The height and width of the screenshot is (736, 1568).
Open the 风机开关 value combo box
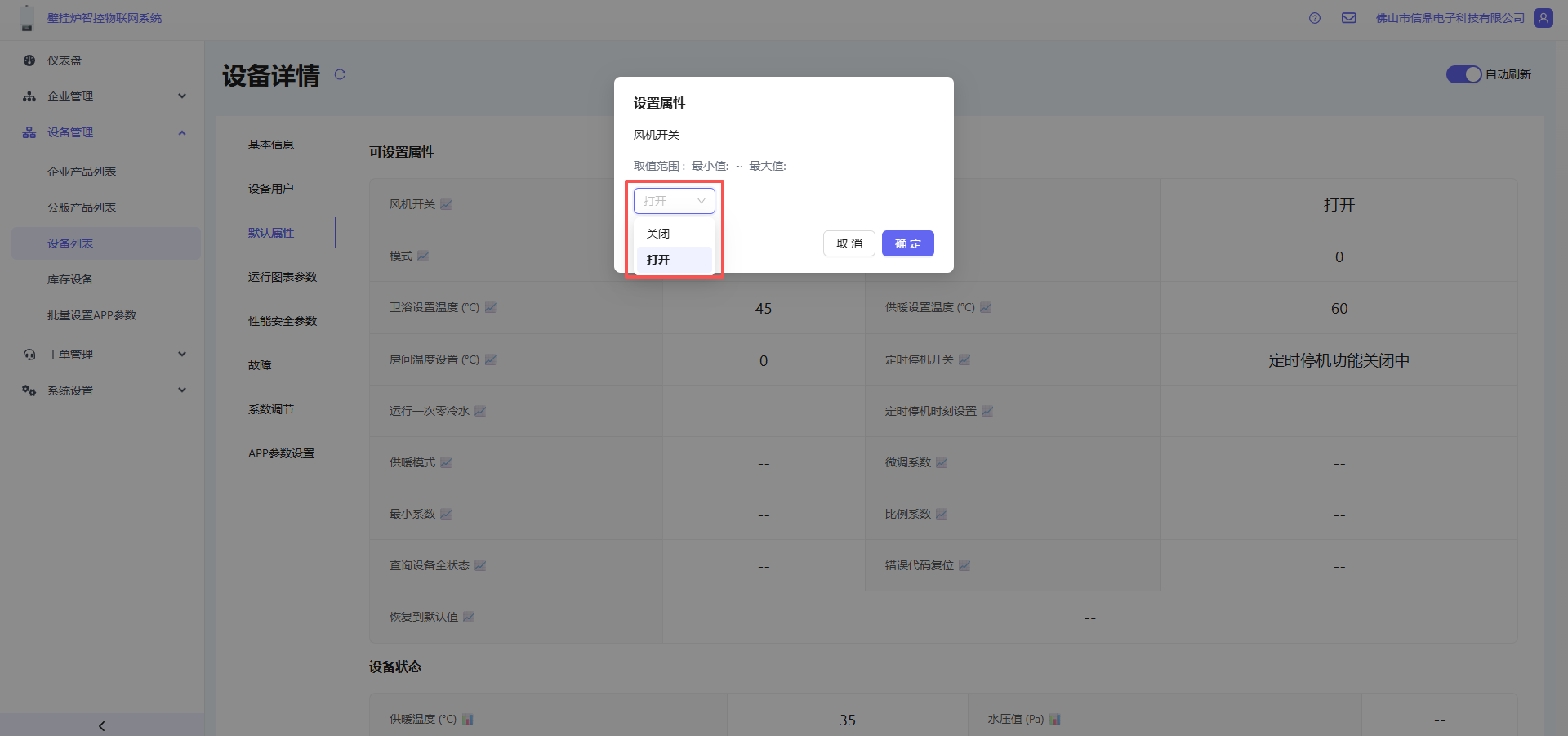pyautogui.click(x=674, y=201)
